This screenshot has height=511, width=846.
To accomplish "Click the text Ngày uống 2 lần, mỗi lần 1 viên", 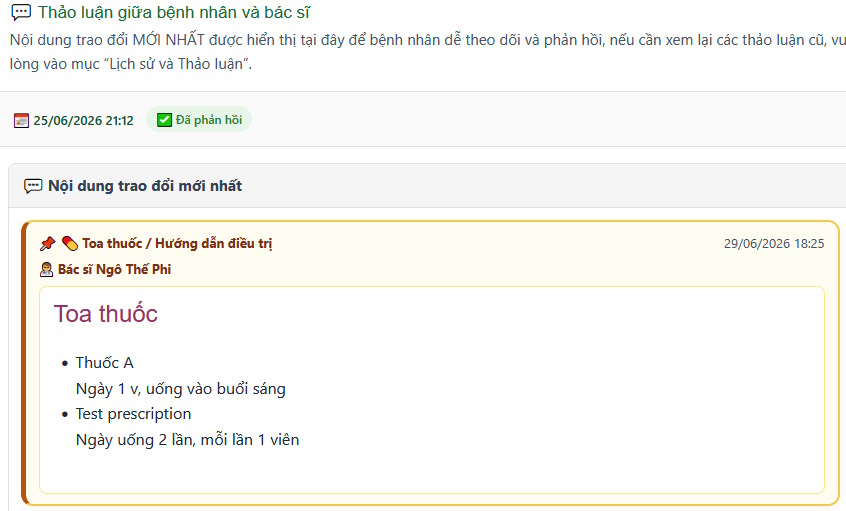I will coord(187,440).
